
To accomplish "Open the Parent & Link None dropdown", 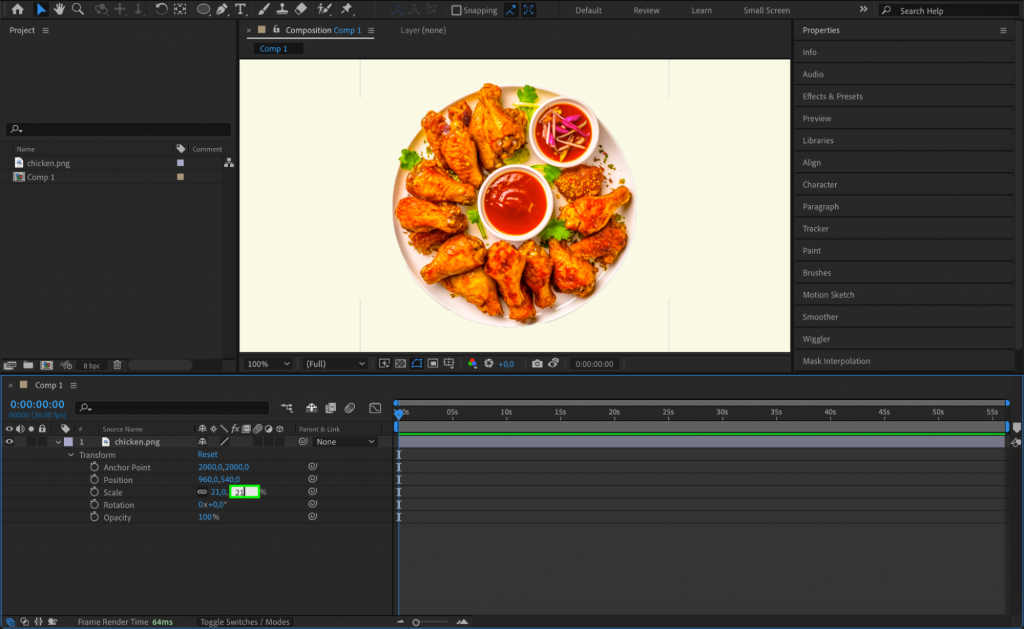I will 347,441.
